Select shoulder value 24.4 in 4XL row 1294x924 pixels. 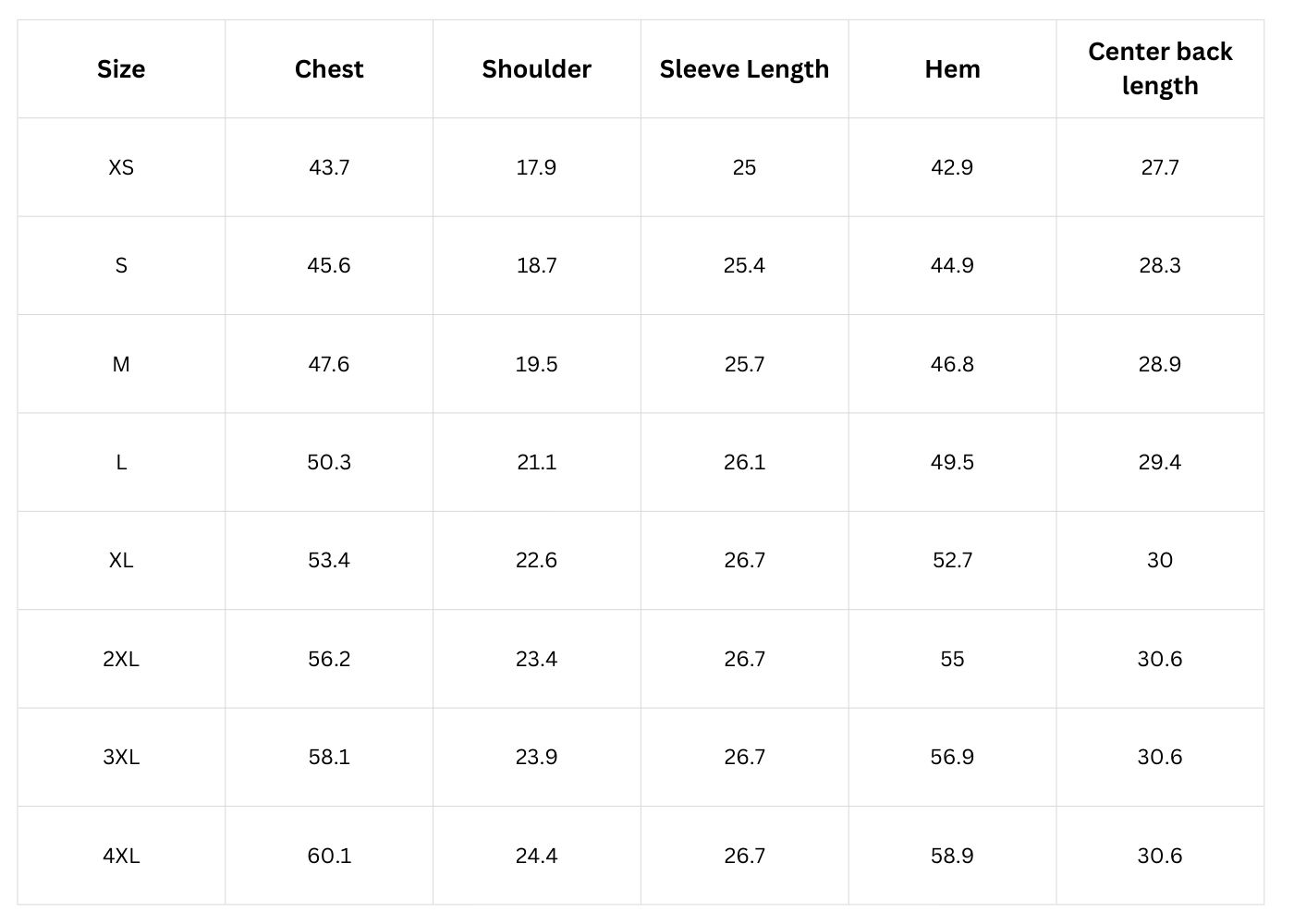click(x=536, y=856)
